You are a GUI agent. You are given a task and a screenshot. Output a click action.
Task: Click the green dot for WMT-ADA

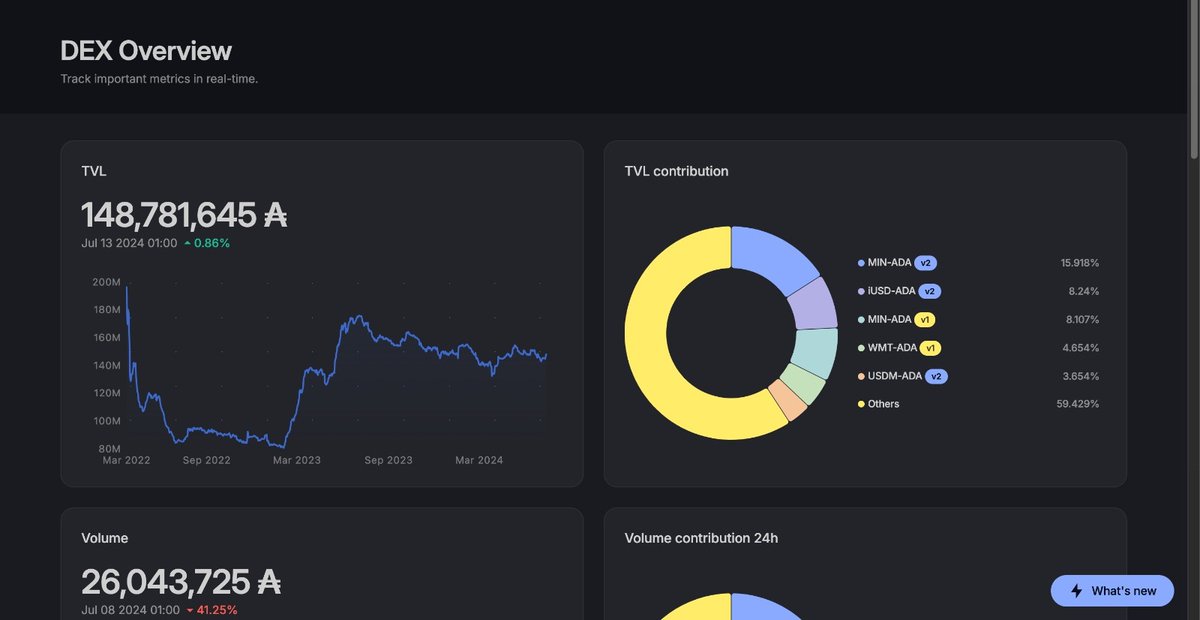point(861,348)
